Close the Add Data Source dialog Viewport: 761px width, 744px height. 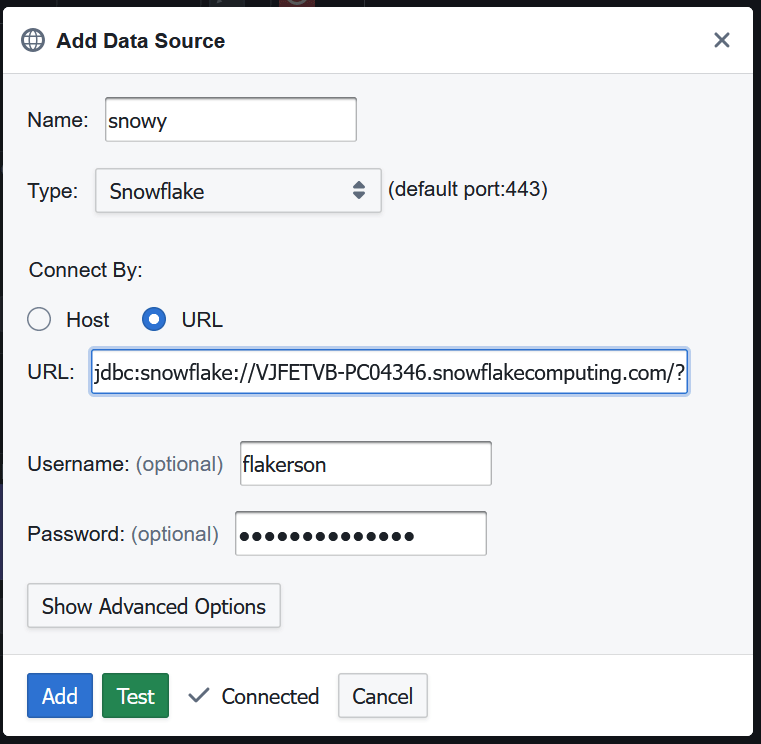click(722, 41)
